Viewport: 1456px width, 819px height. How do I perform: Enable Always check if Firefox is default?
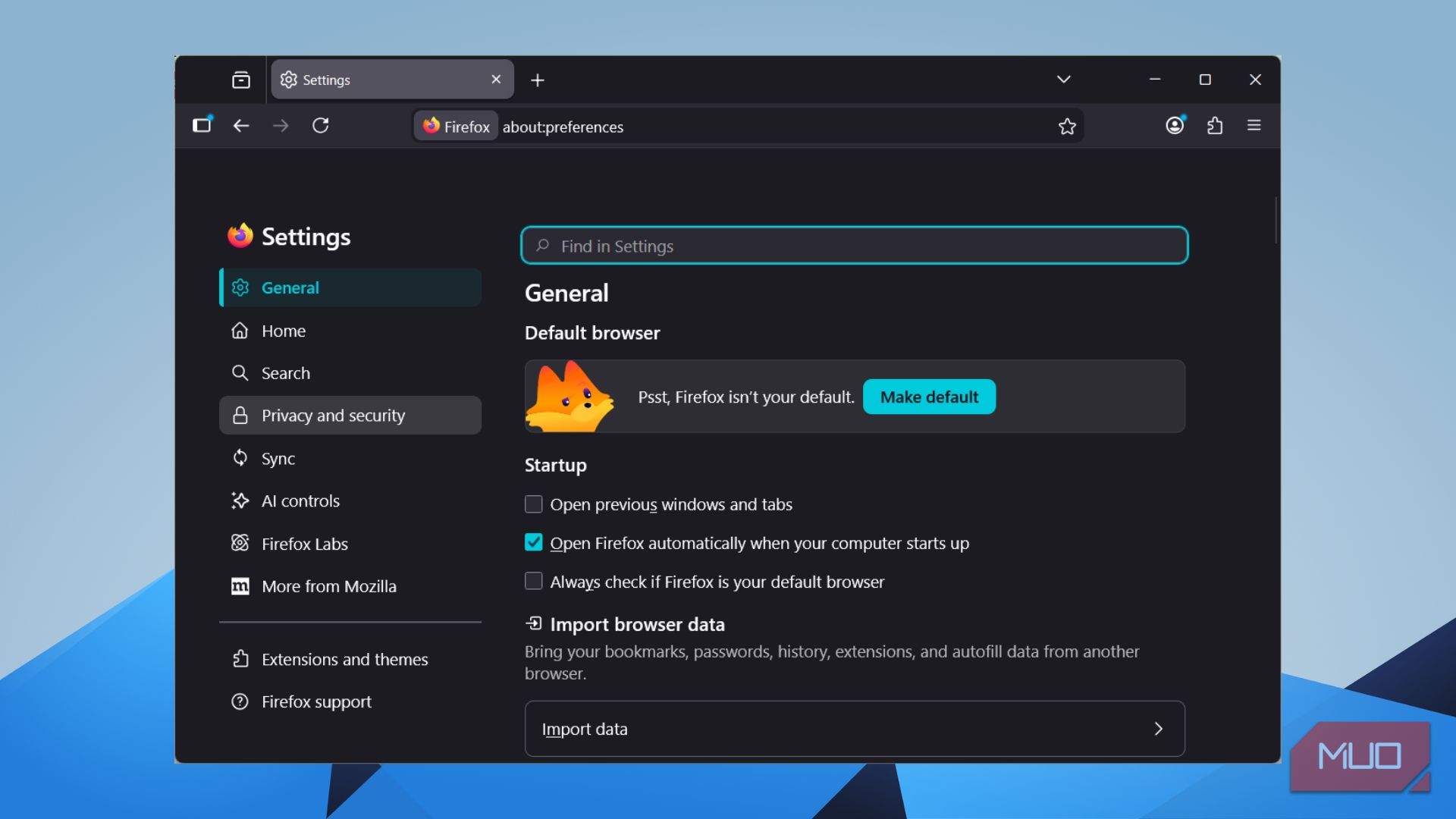(534, 582)
